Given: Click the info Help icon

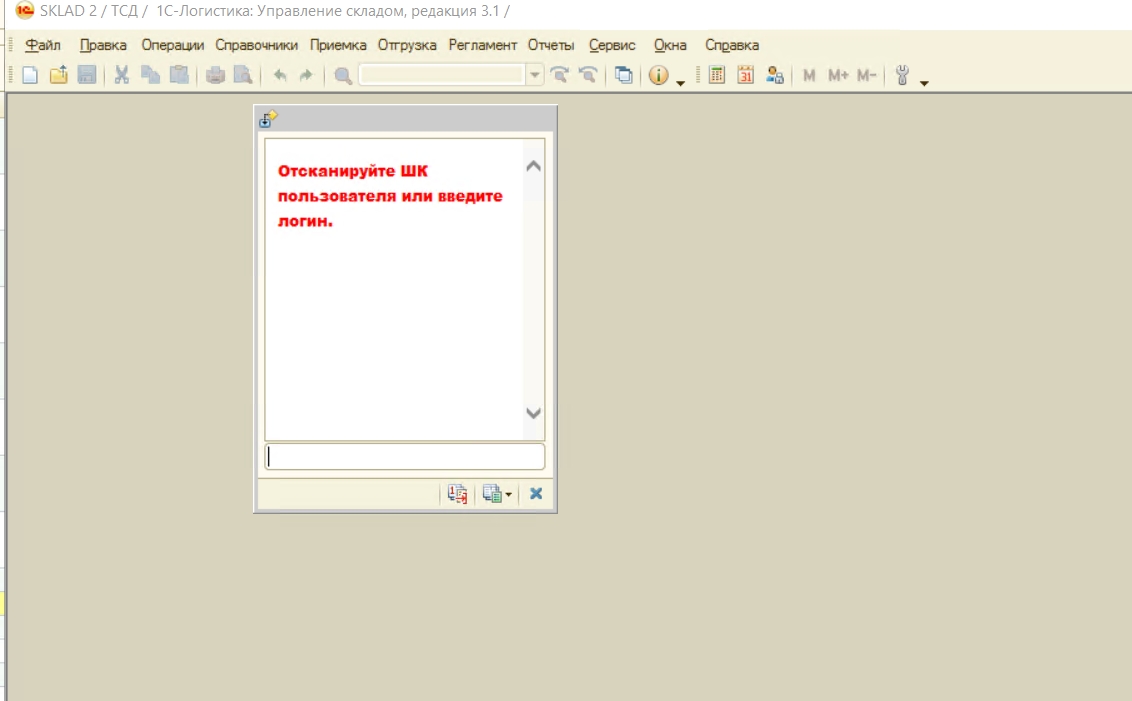Looking at the screenshot, I should pos(658,75).
